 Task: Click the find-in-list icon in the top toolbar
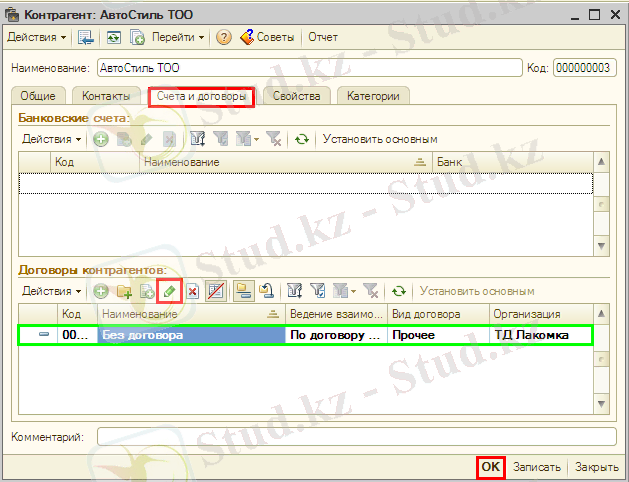(85, 37)
